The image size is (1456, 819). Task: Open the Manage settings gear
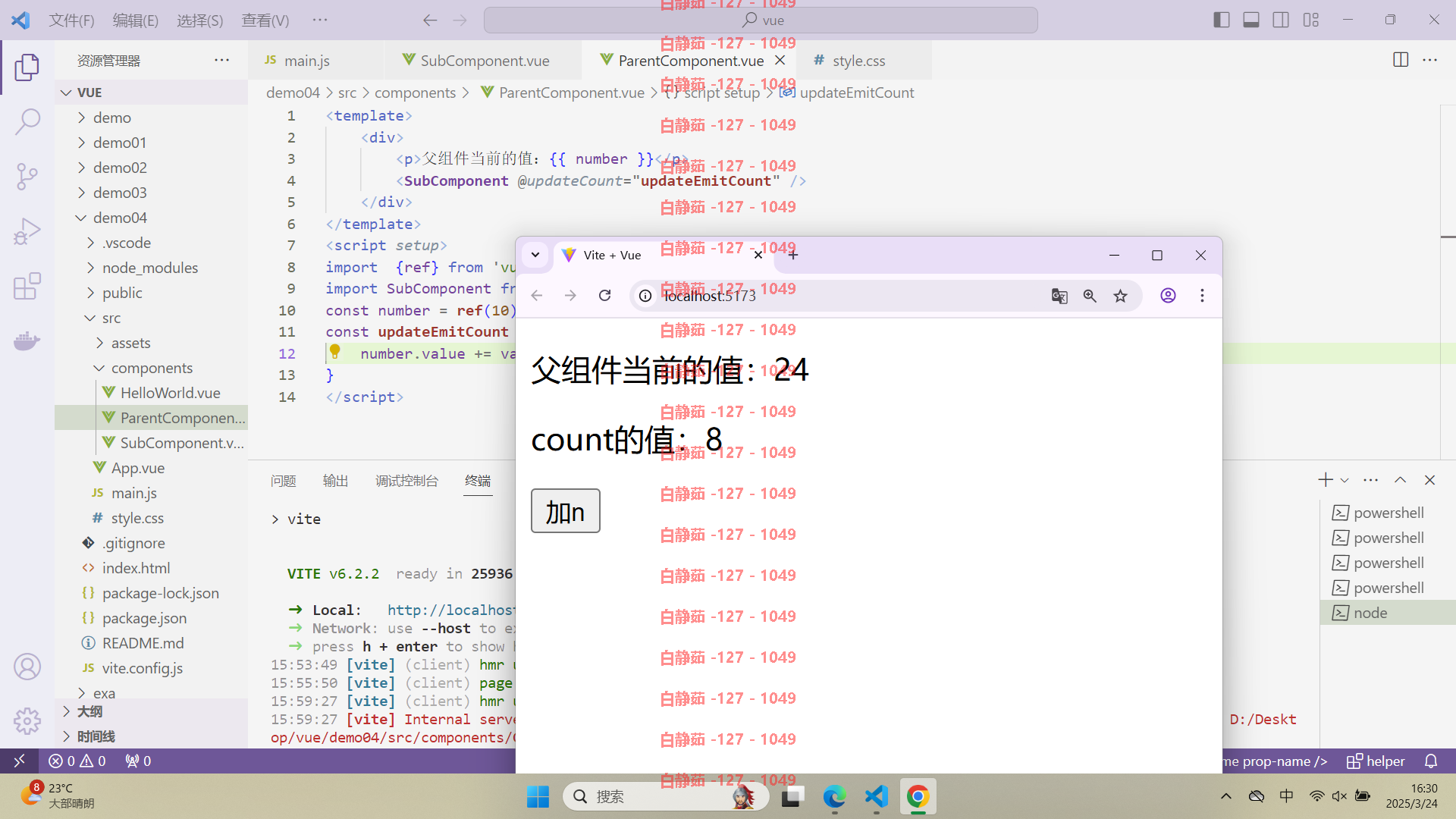coord(27,720)
